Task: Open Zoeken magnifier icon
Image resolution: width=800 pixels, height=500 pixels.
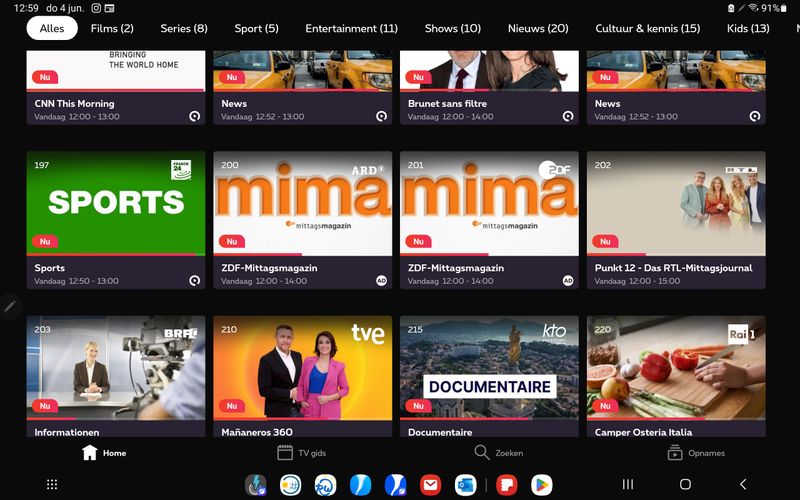Action: [x=482, y=452]
